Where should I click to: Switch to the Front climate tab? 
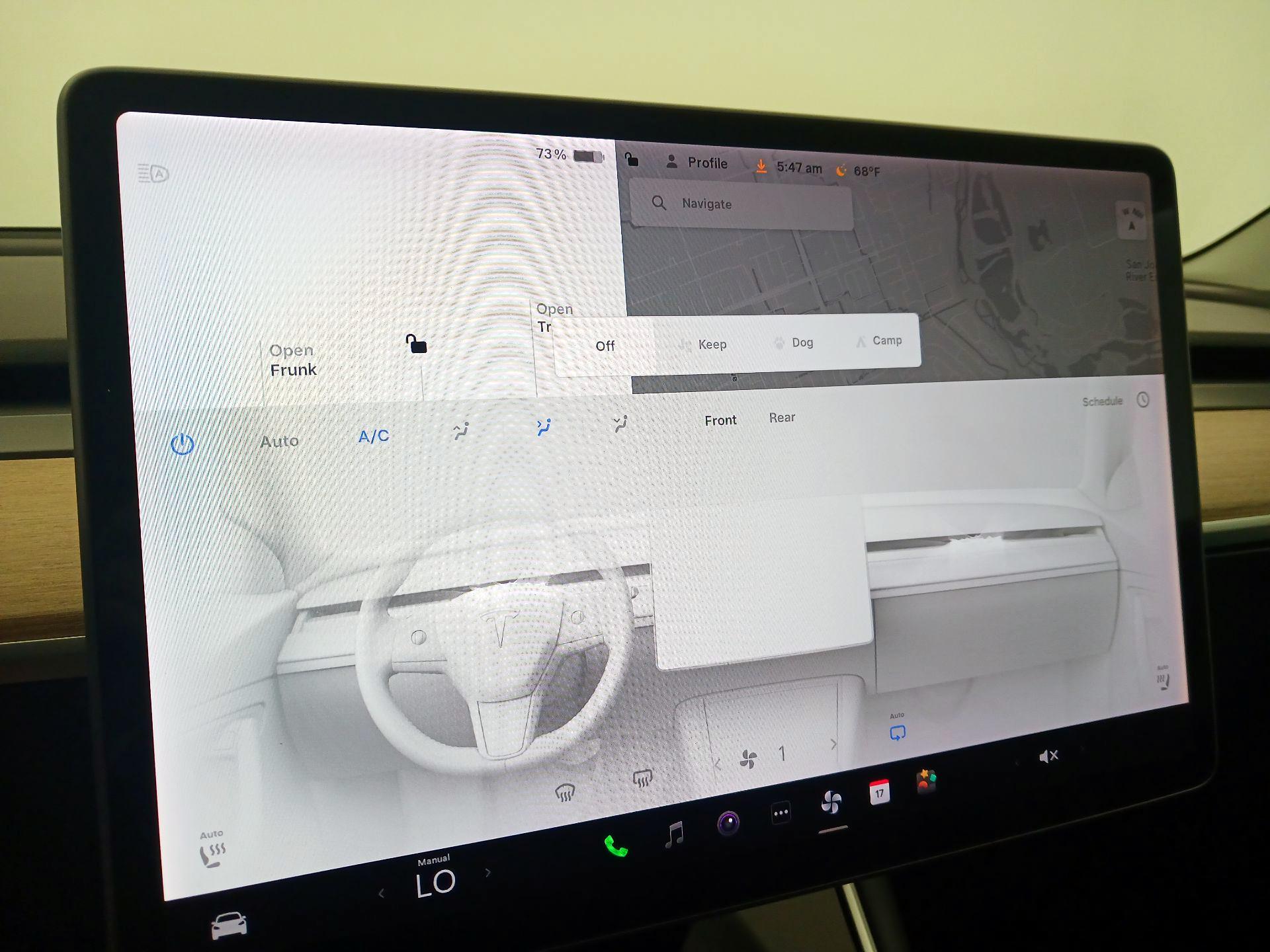(x=720, y=420)
